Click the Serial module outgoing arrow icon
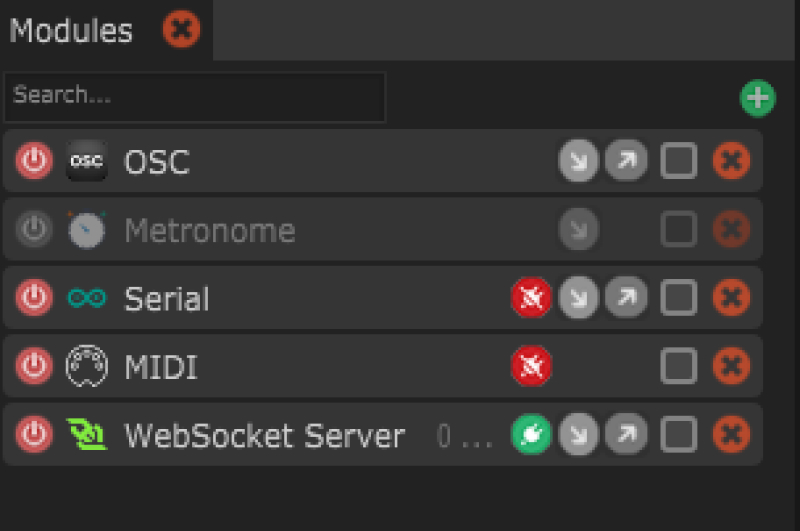This screenshot has width=800, height=531. [626, 298]
